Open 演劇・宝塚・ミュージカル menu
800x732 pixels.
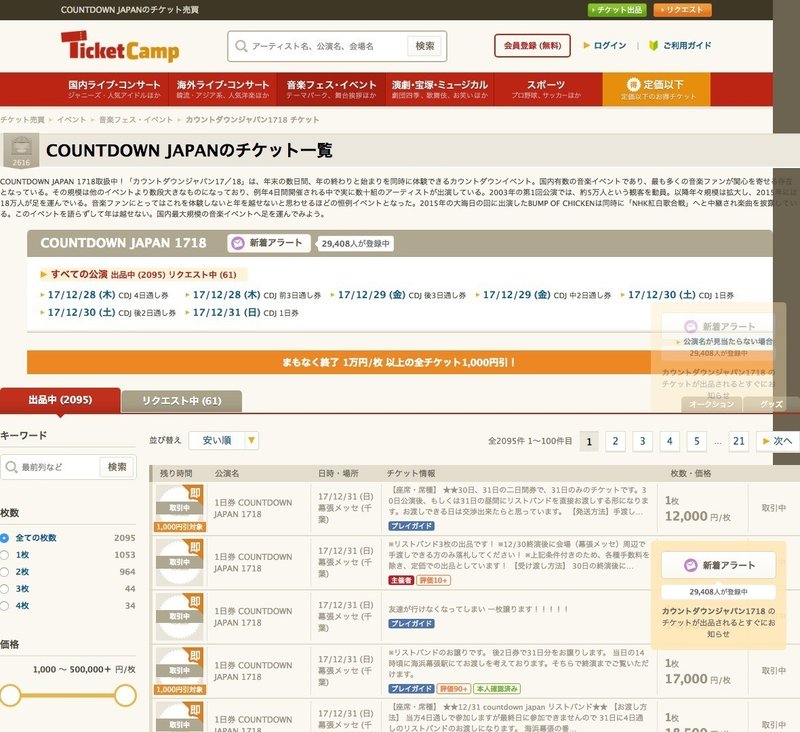pos(440,89)
